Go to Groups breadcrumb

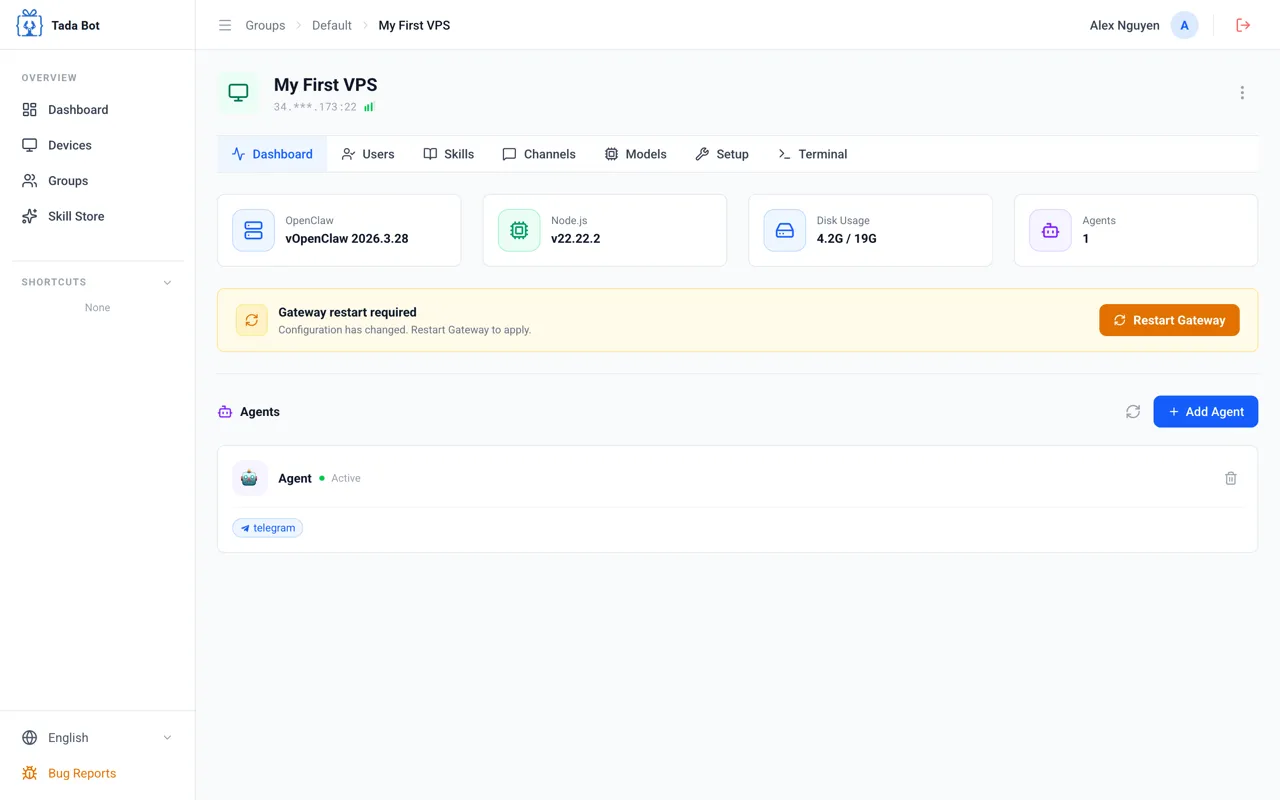click(265, 25)
